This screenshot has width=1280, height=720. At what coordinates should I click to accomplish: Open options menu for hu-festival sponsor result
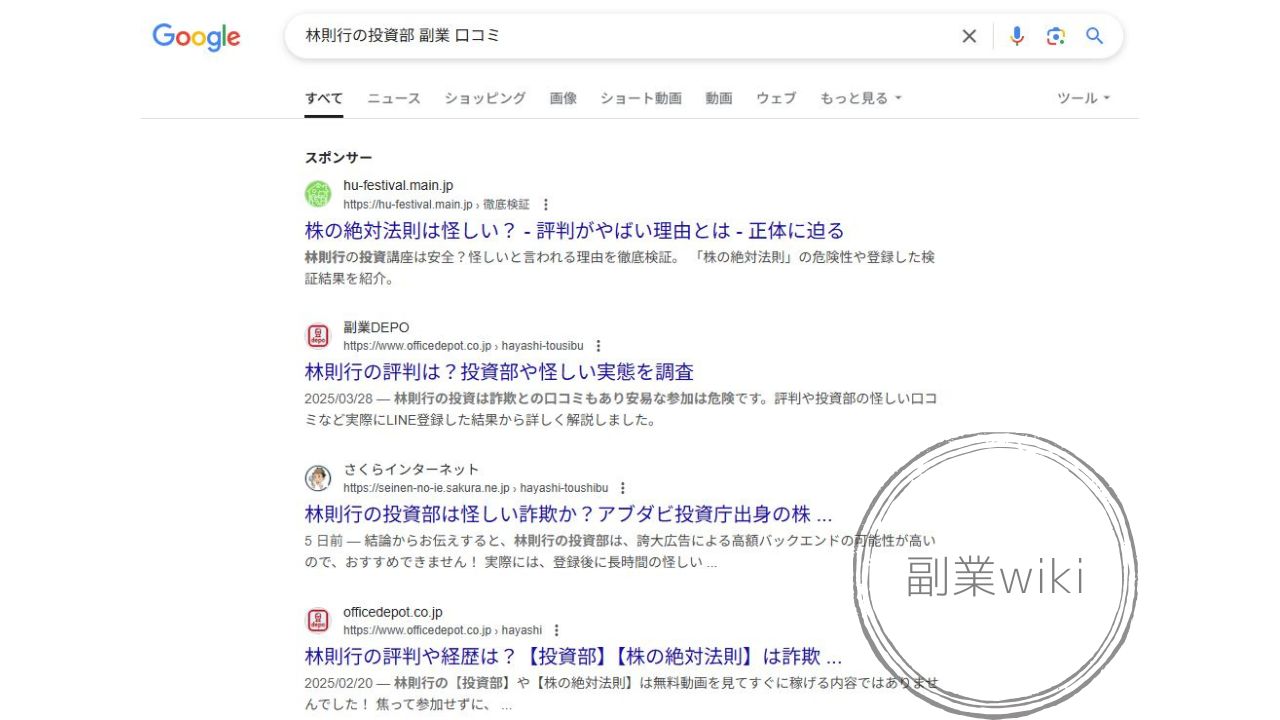pyautogui.click(x=545, y=204)
